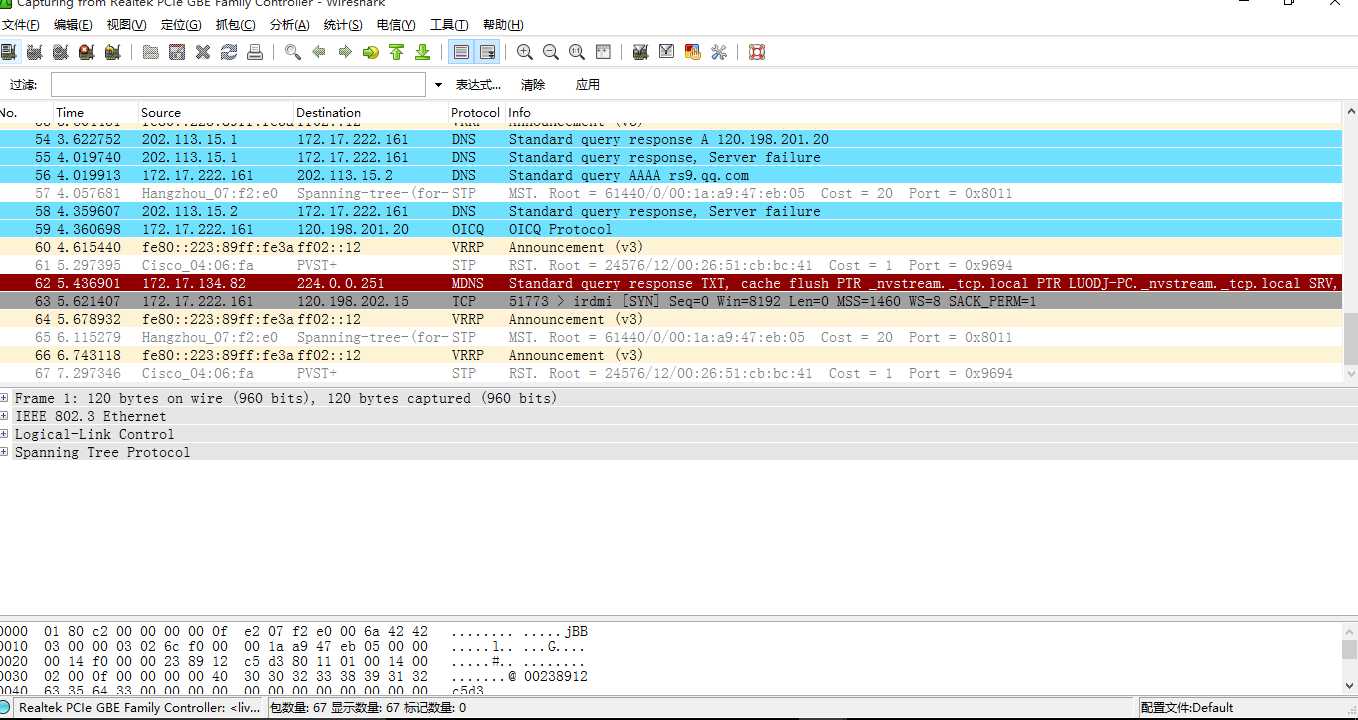Image resolution: width=1358 pixels, height=720 pixels.
Task: Expand the Logical-Link Control node
Action: coord(5,434)
